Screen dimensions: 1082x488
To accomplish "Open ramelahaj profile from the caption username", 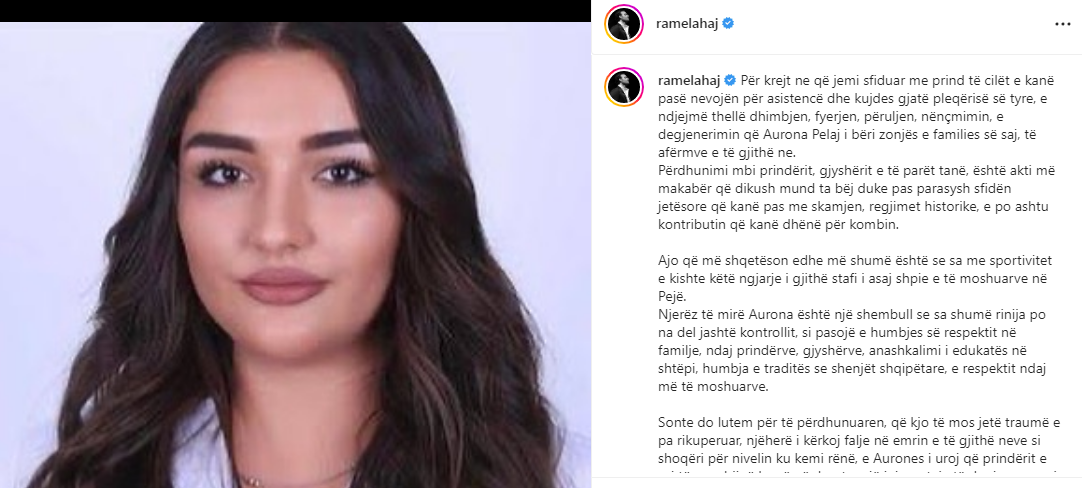I will click(x=688, y=81).
